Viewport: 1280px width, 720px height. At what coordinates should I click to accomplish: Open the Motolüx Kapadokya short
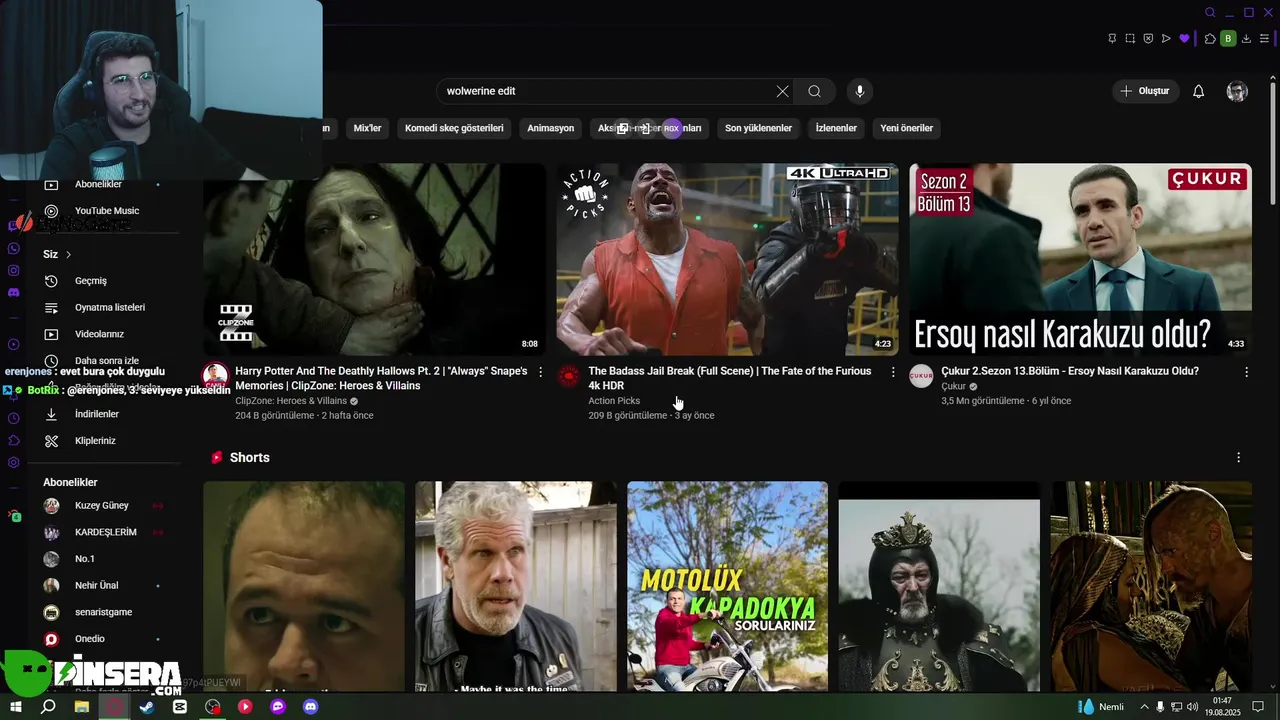pyautogui.click(x=727, y=586)
